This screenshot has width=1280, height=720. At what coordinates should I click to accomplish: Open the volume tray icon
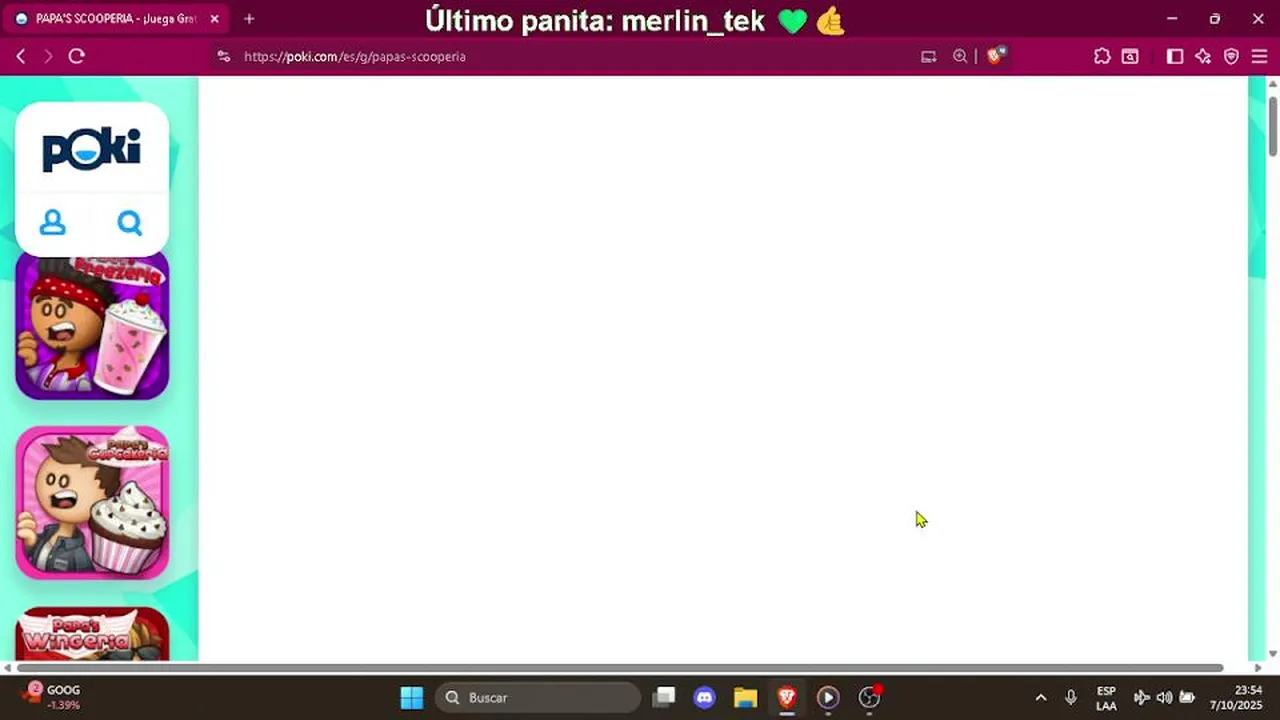point(1164,698)
